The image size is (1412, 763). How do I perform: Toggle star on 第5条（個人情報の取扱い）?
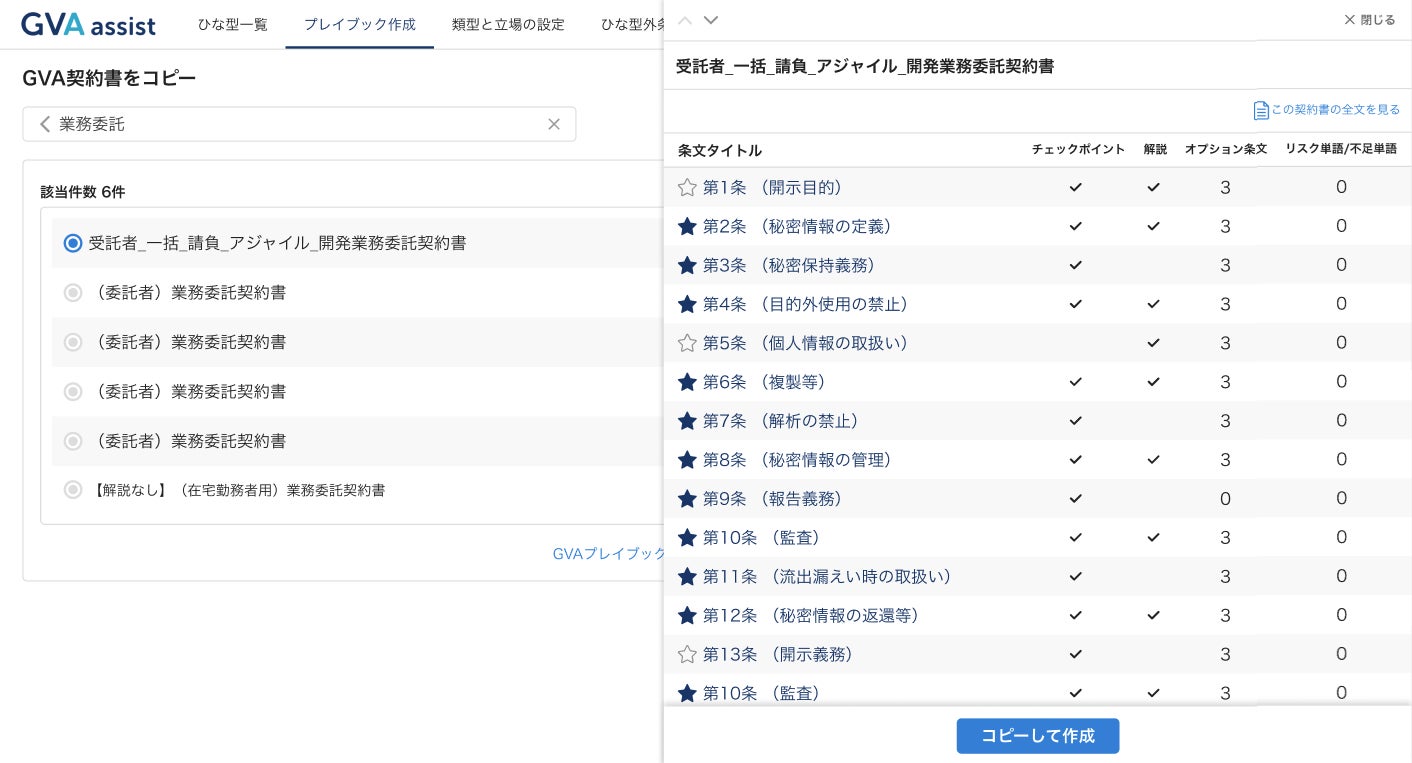(x=687, y=343)
